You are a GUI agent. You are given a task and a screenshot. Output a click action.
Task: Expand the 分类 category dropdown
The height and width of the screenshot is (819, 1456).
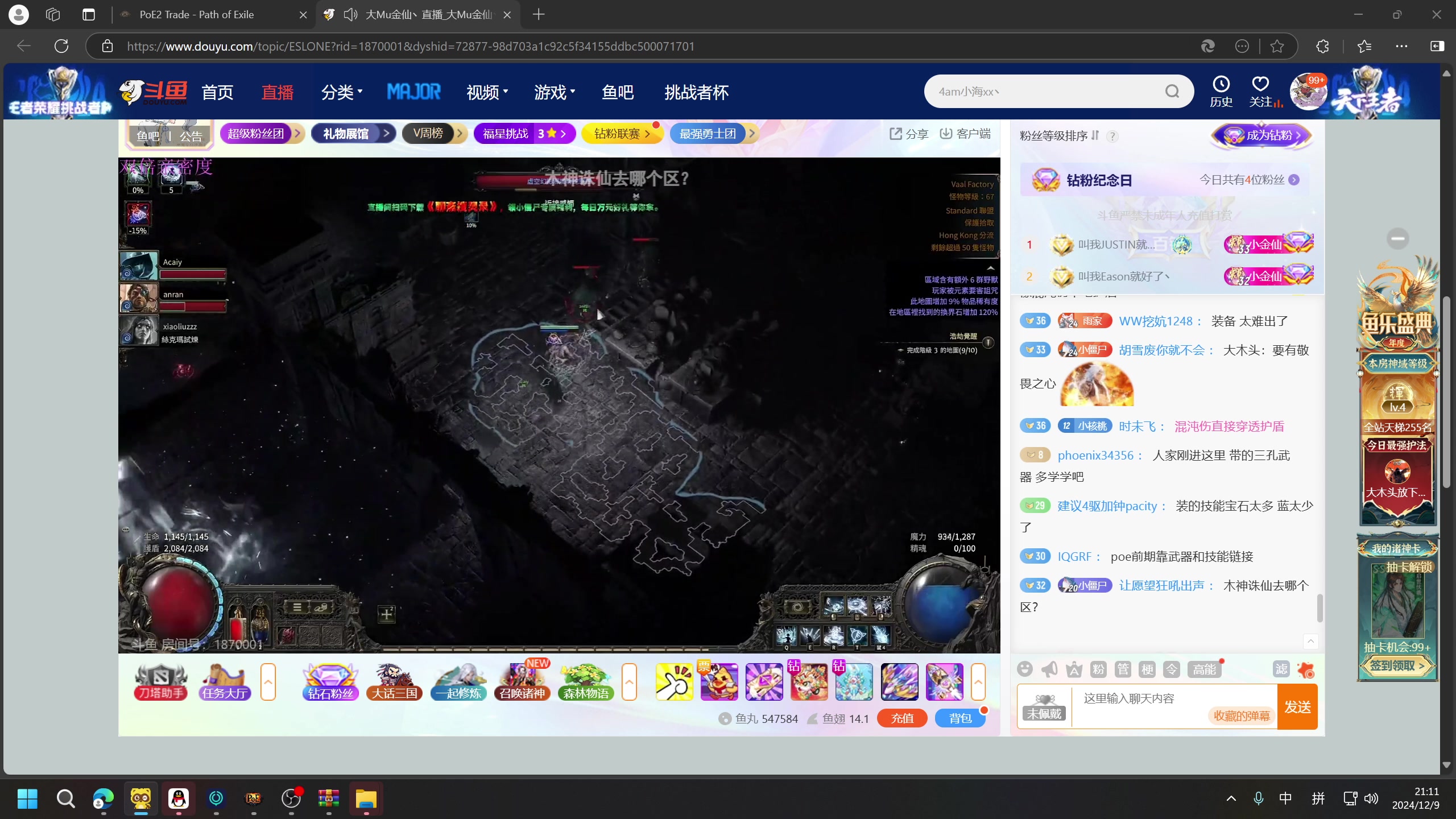[x=341, y=92]
